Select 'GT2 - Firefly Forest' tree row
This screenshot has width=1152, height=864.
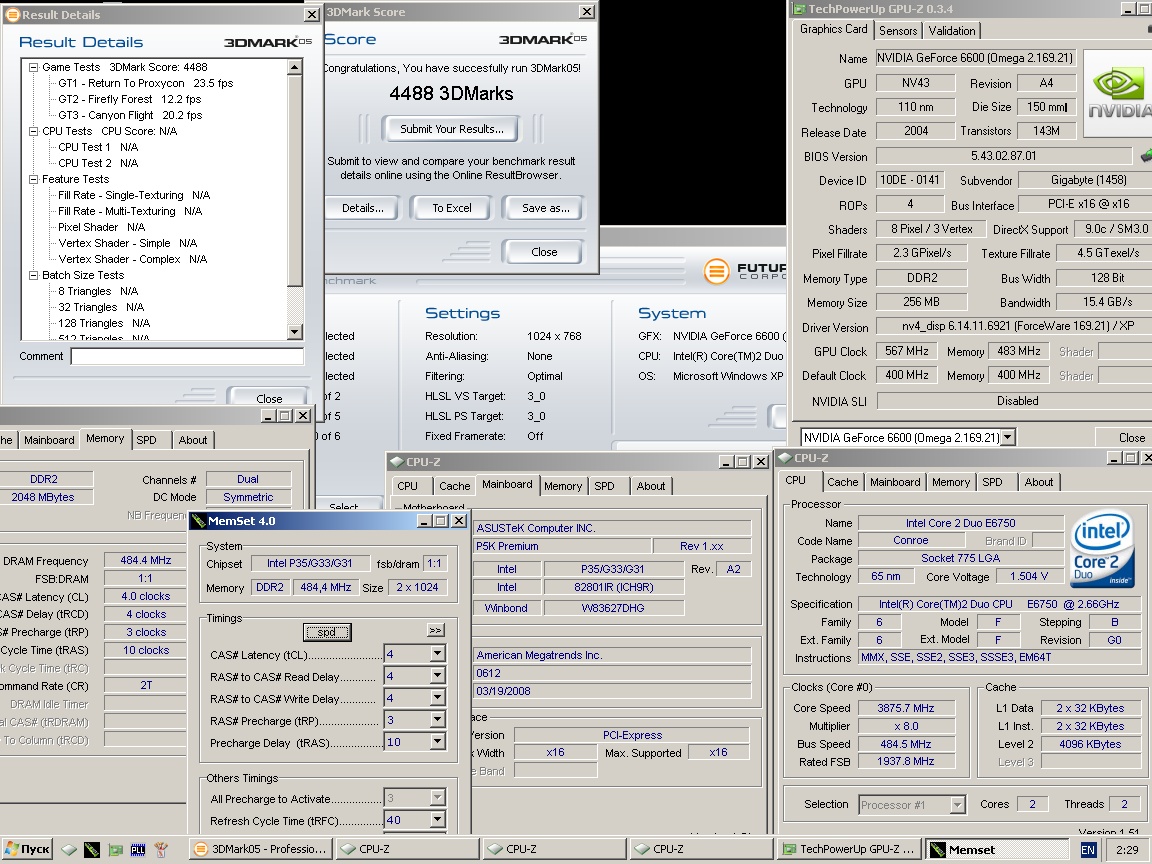tap(129, 99)
